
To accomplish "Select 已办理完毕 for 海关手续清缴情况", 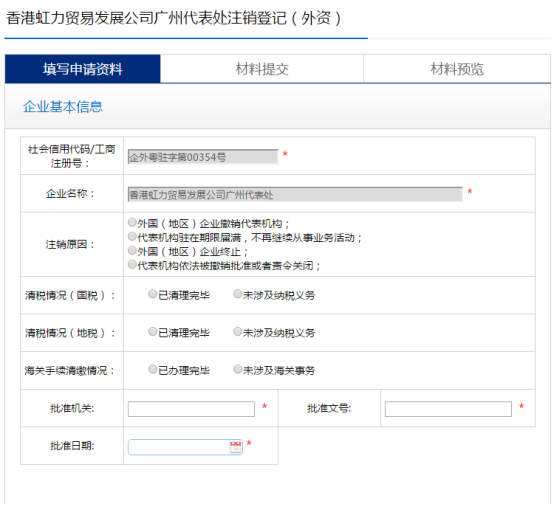I will 153,369.
